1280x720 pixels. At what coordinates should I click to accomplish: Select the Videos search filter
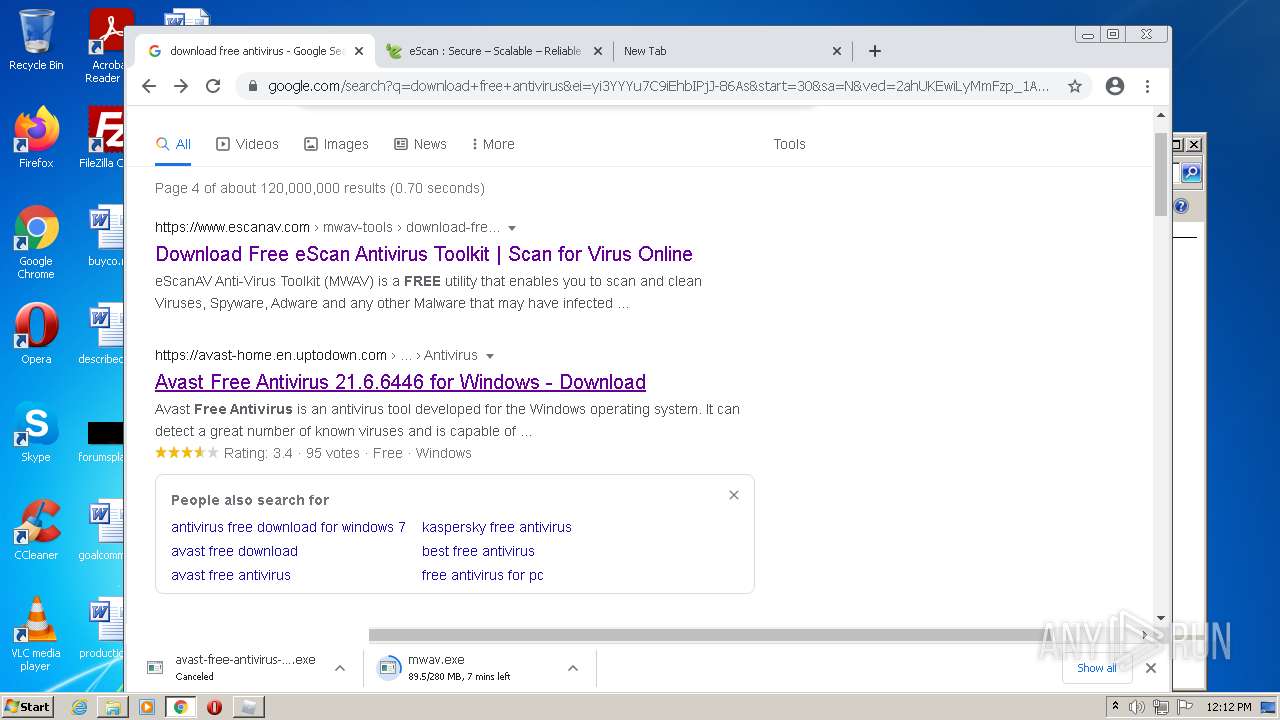(x=247, y=144)
